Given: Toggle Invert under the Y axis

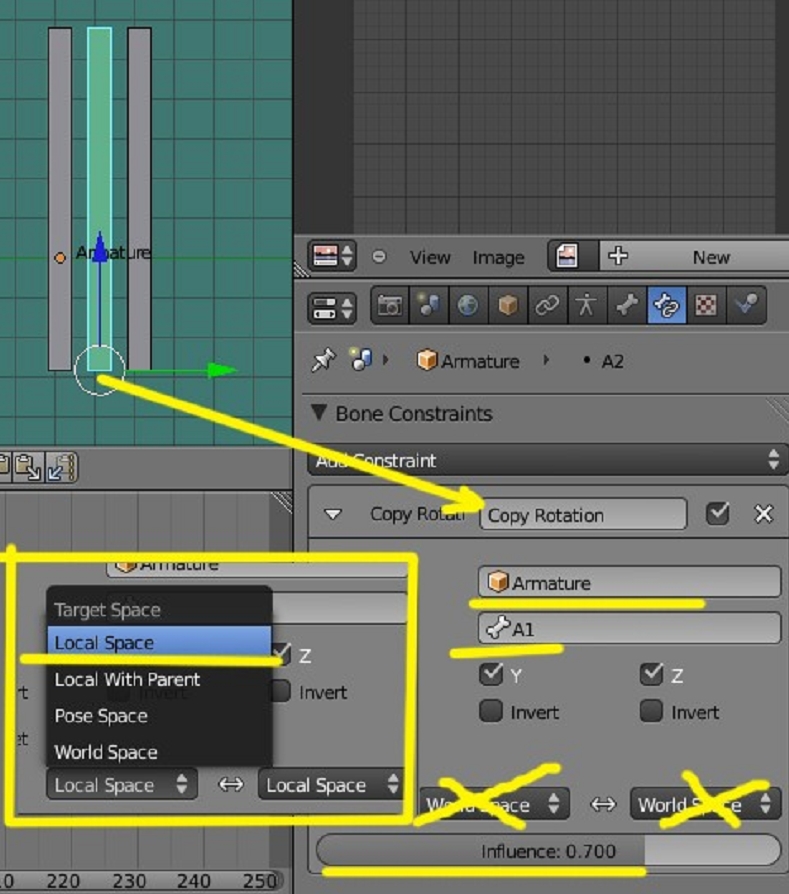Looking at the screenshot, I should [491, 711].
